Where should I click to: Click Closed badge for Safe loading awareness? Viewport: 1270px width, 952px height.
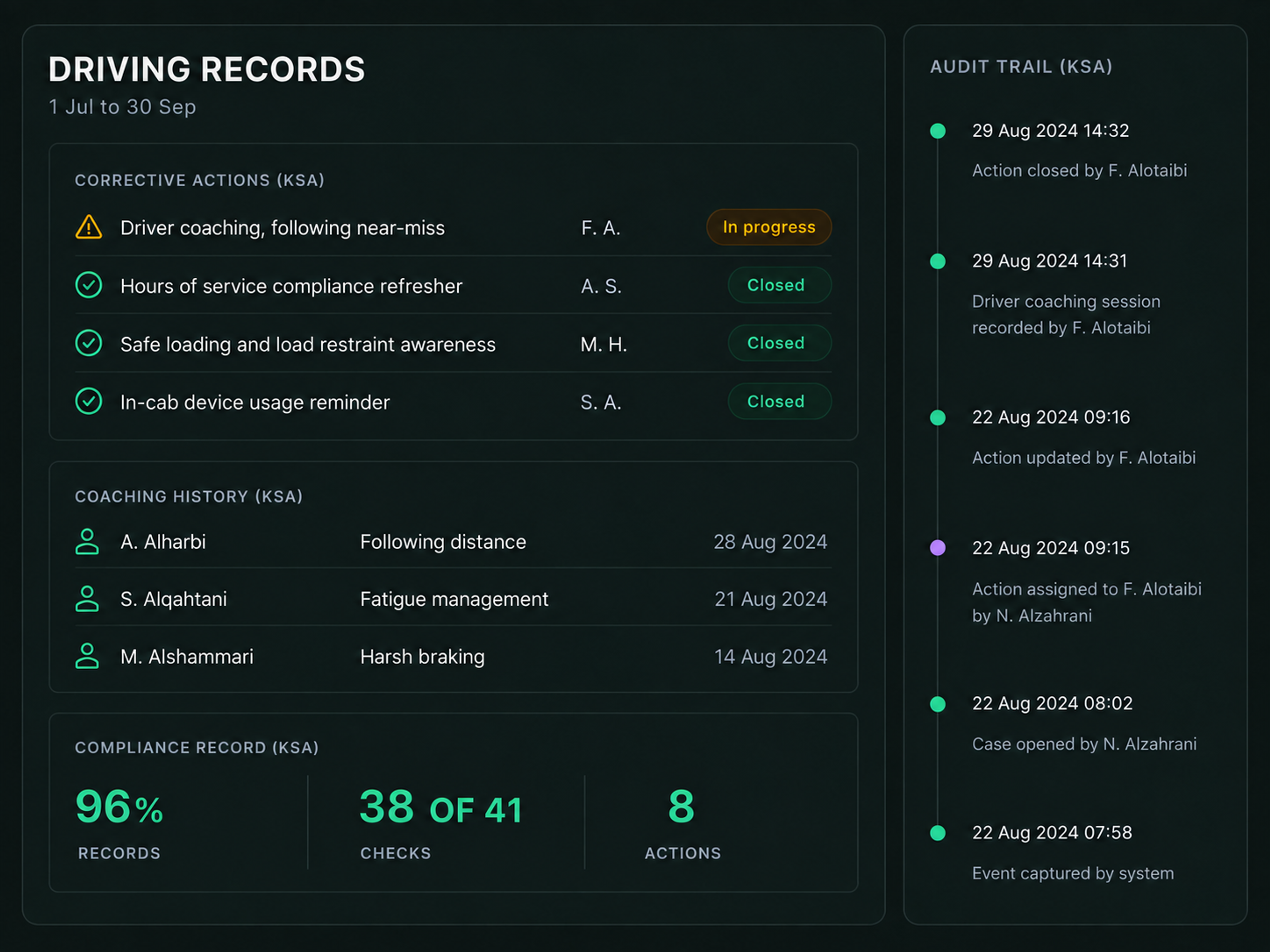click(x=780, y=343)
